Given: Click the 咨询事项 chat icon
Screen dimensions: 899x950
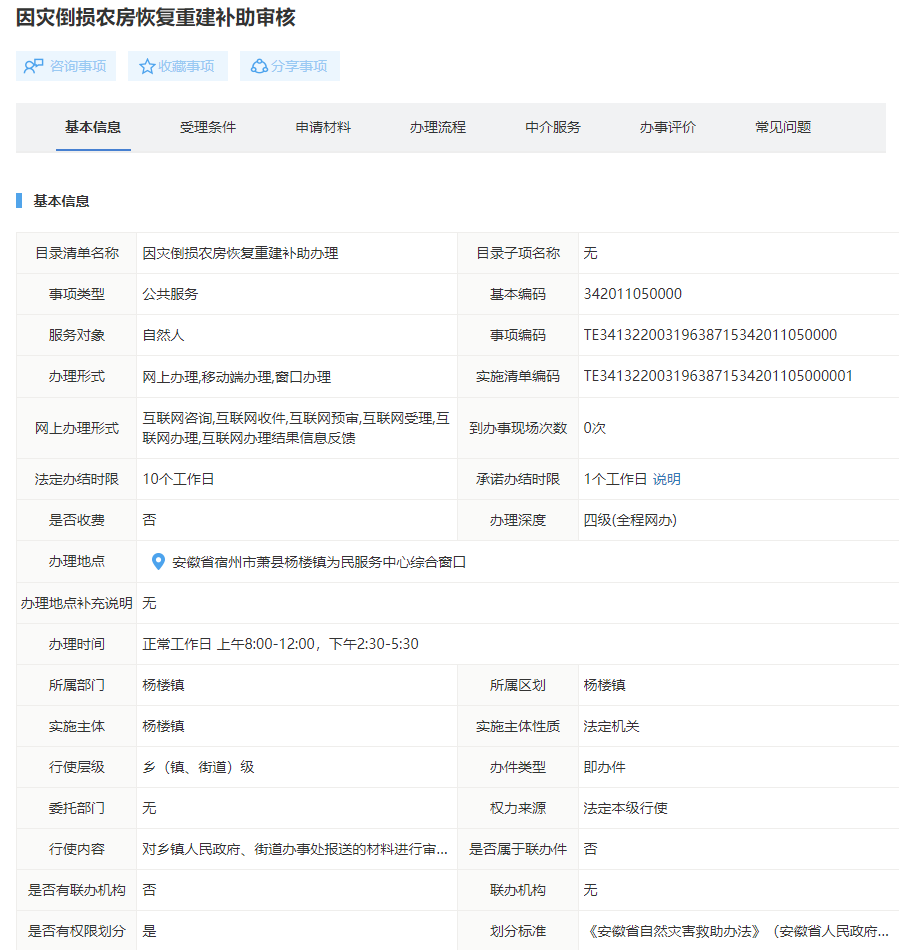Looking at the screenshot, I should [33, 66].
